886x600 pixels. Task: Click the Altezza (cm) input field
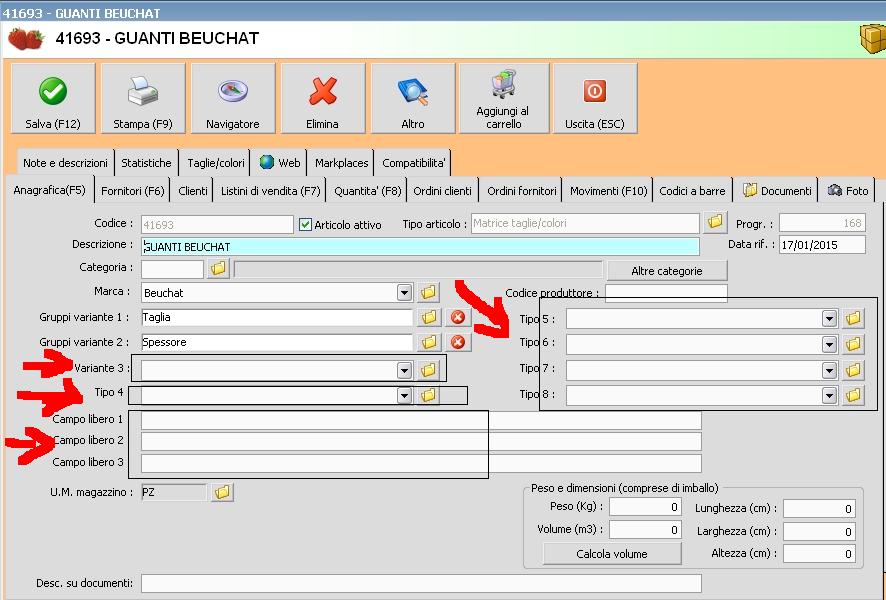click(x=819, y=554)
